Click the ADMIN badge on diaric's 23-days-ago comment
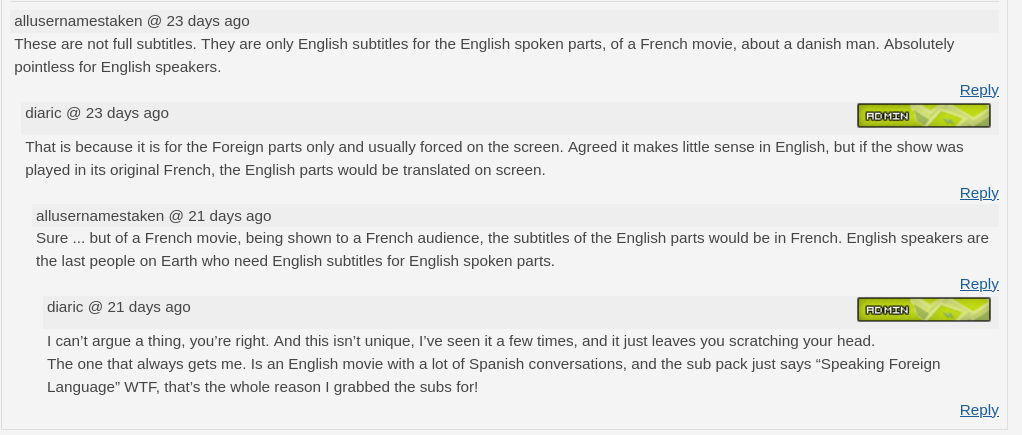Viewport: 1022px width, 435px height. pos(923,116)
